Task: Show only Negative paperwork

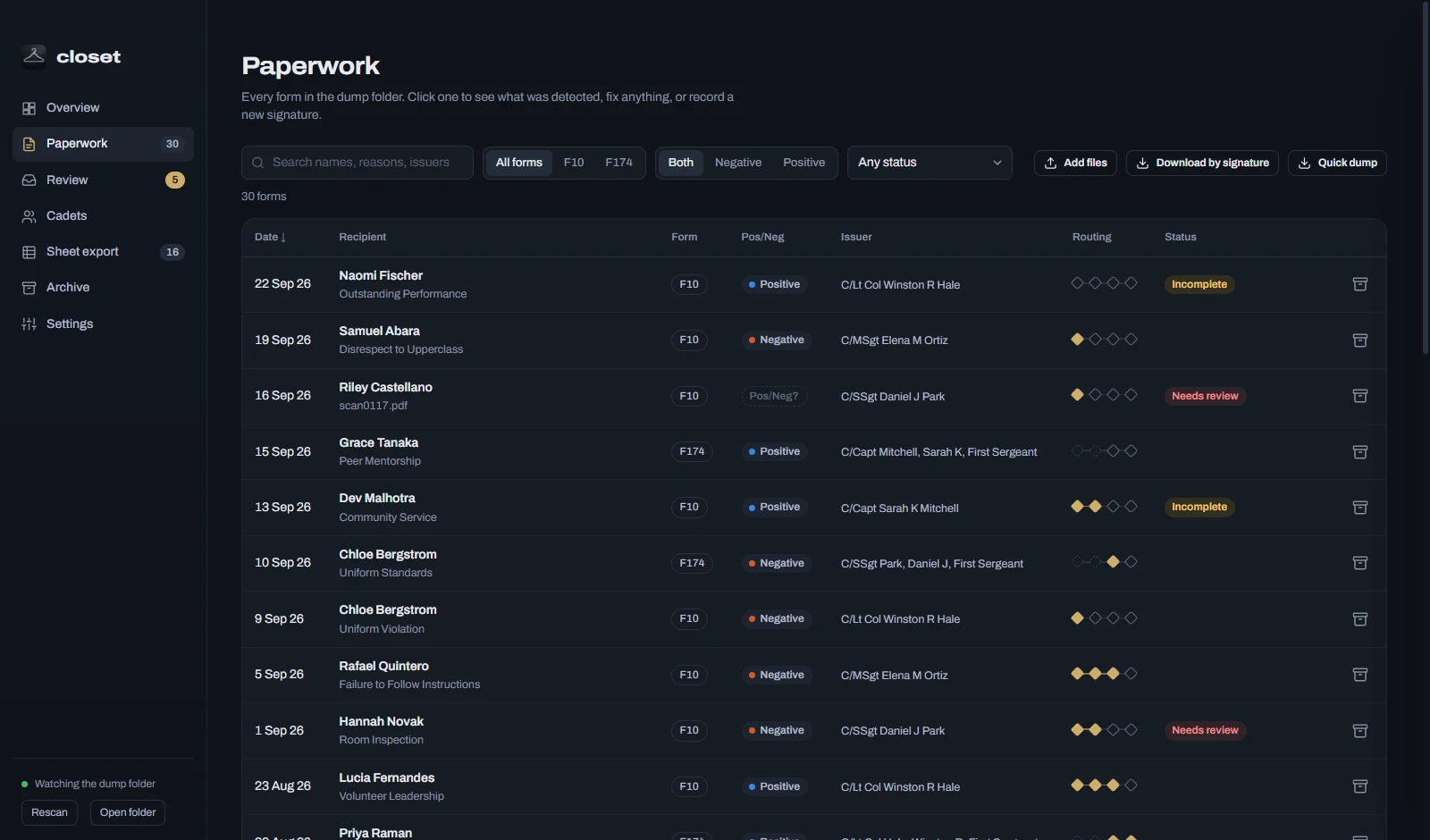Action: click(x=738, y=163)
